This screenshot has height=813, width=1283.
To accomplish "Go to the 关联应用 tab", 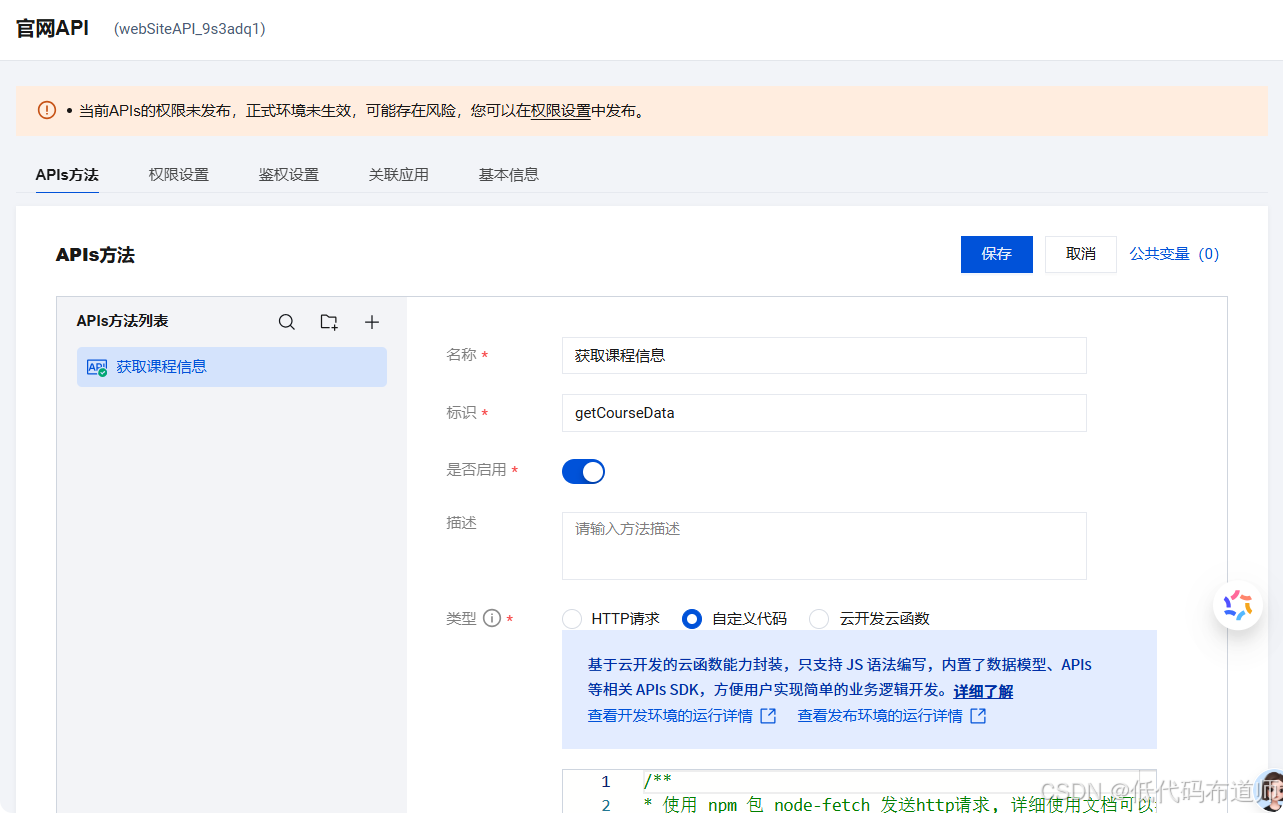I will pyautogui.click(x=399, y=174).
